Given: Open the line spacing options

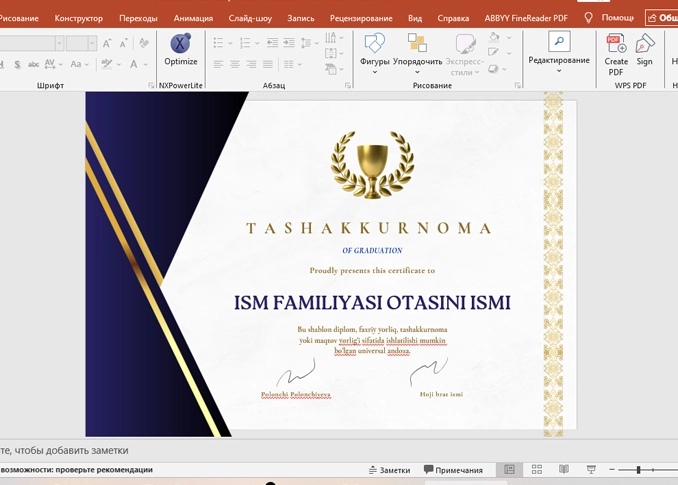Looking at the screenshot, I should click(309, 43).
